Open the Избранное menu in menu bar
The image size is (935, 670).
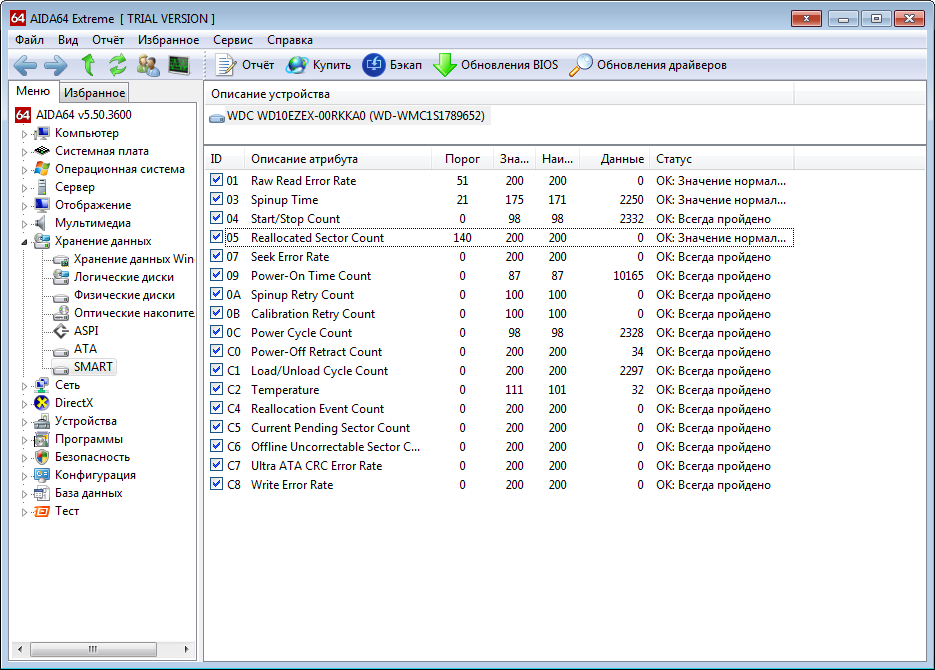pyautogui.click(x=169, y=40)
